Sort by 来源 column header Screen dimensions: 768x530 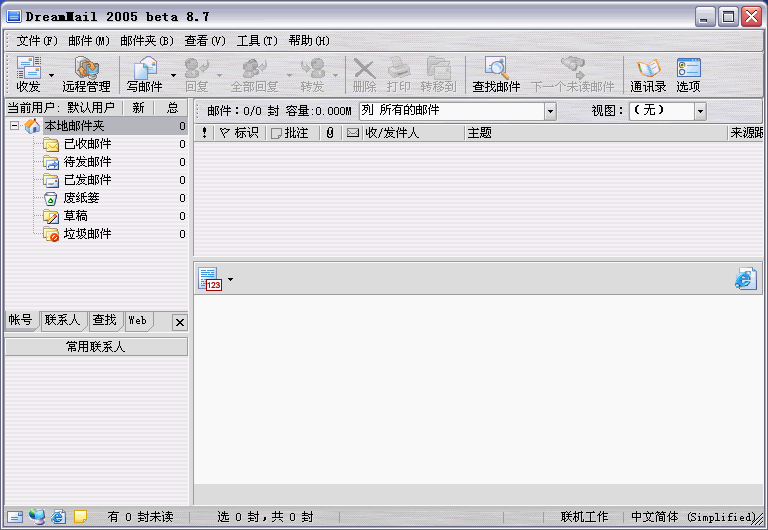[x=745, y=133]
